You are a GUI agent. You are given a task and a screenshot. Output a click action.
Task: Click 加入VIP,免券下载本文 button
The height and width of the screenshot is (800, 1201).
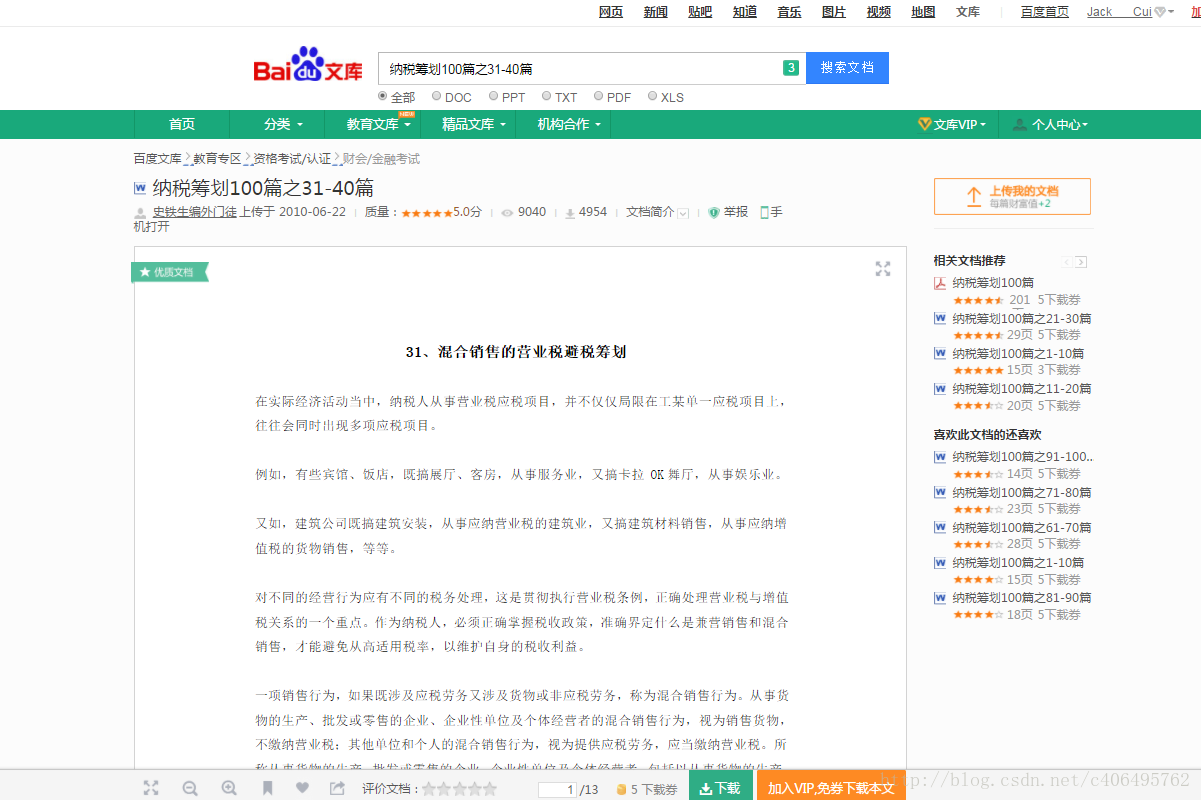click(831, 787)
